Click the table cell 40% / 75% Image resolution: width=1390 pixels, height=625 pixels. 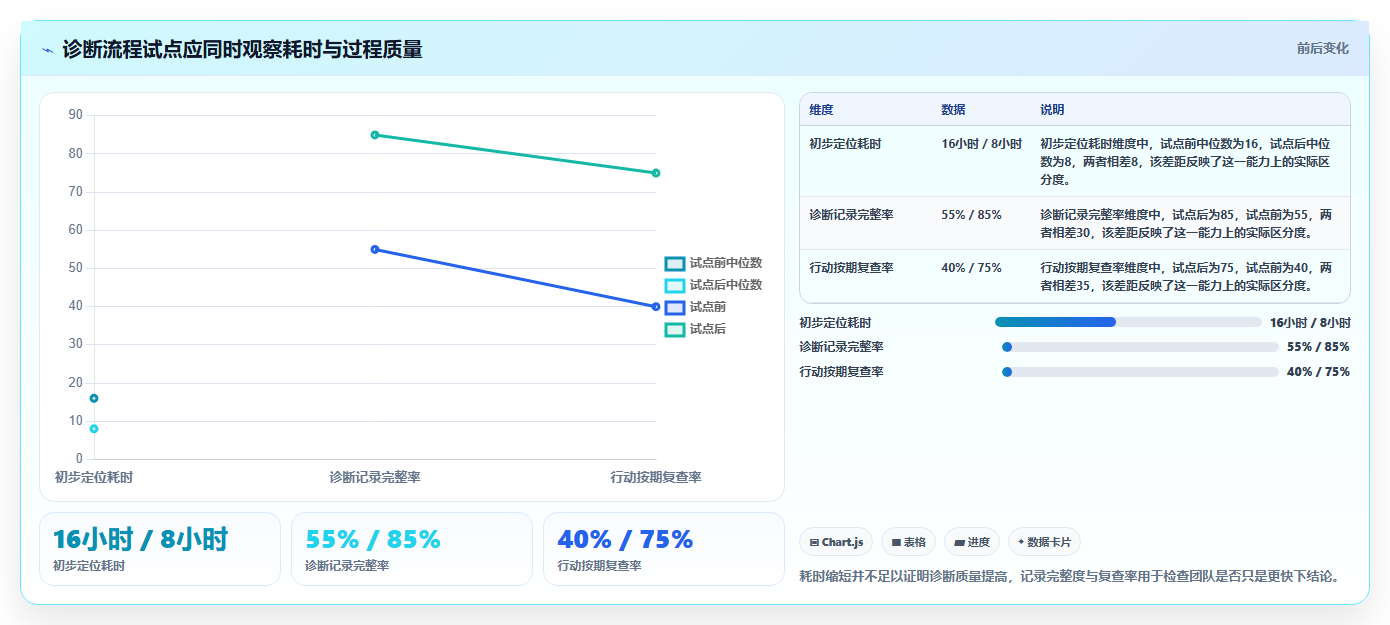pos(971,268)
